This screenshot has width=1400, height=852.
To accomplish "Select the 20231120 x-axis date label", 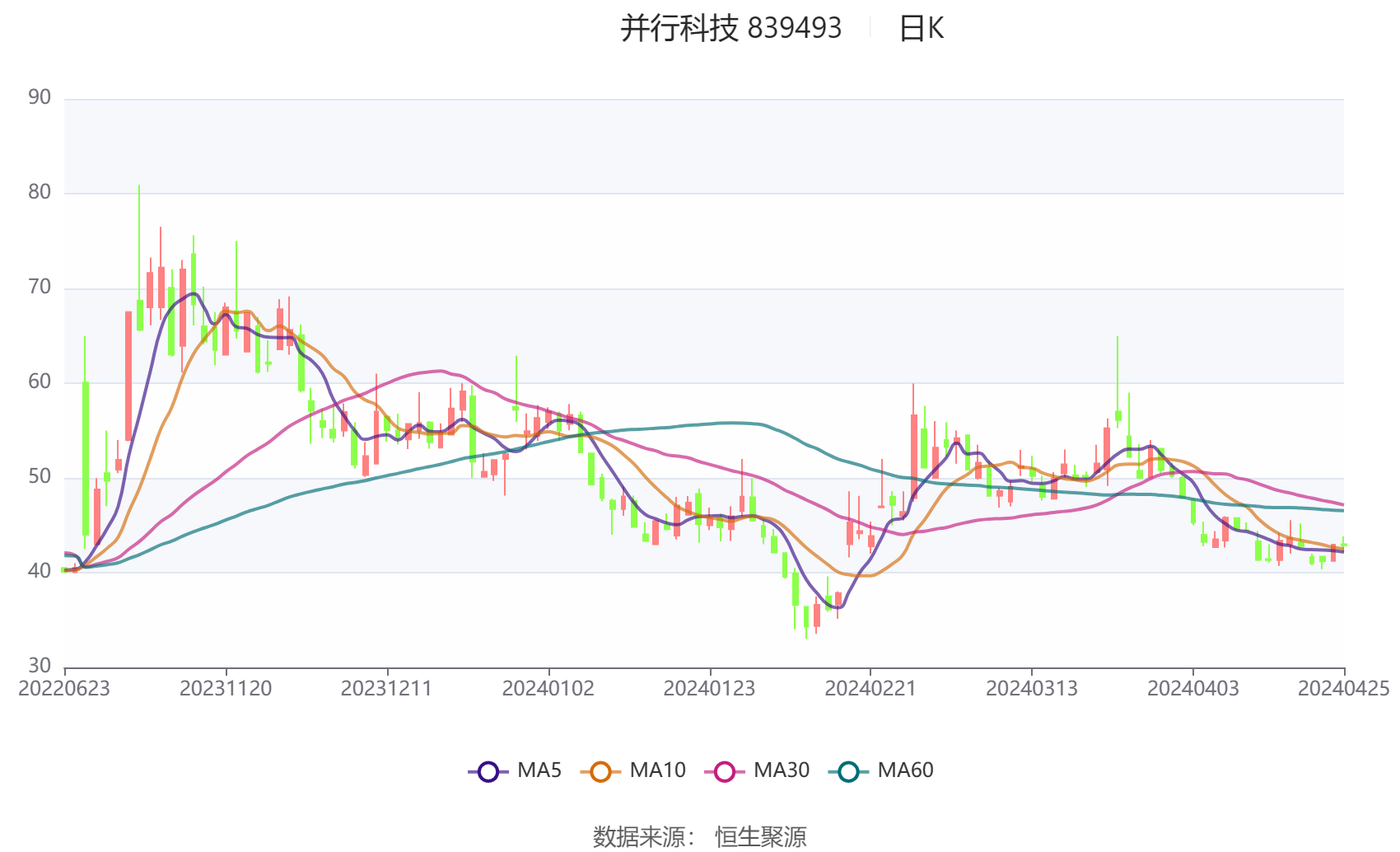I will point(226,689).
